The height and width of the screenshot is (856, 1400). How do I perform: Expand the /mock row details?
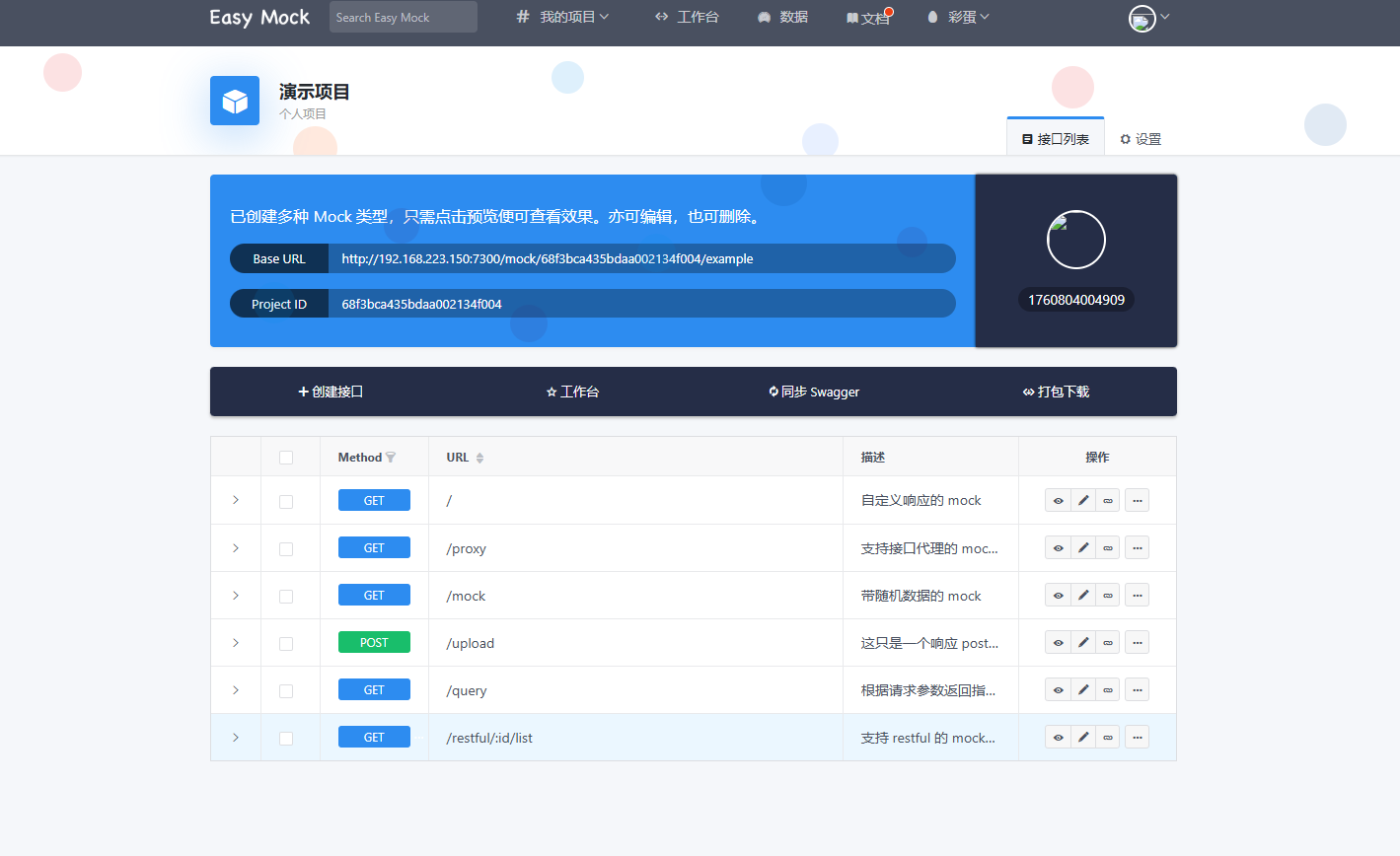pyautogui.click(x=236, y=595)
